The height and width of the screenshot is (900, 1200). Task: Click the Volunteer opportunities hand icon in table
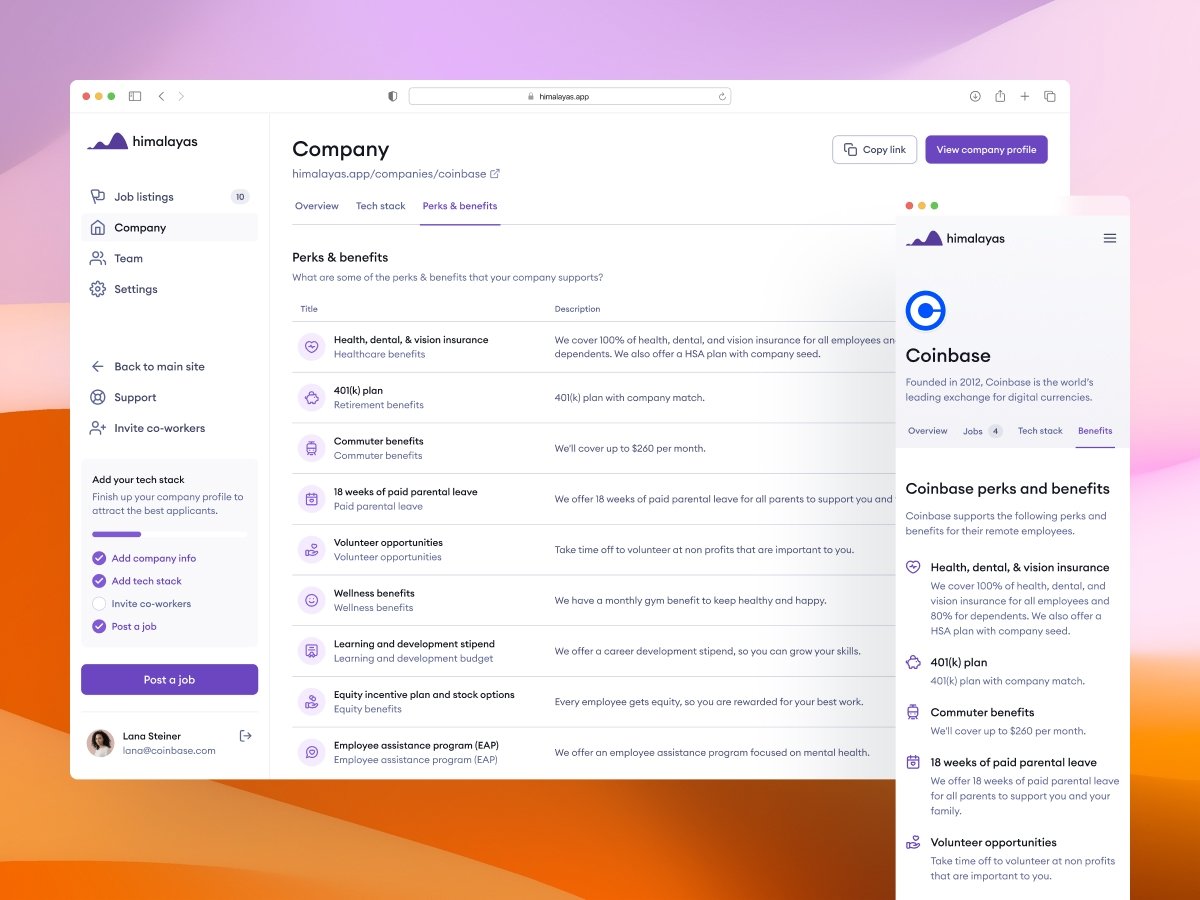[312, 550]
